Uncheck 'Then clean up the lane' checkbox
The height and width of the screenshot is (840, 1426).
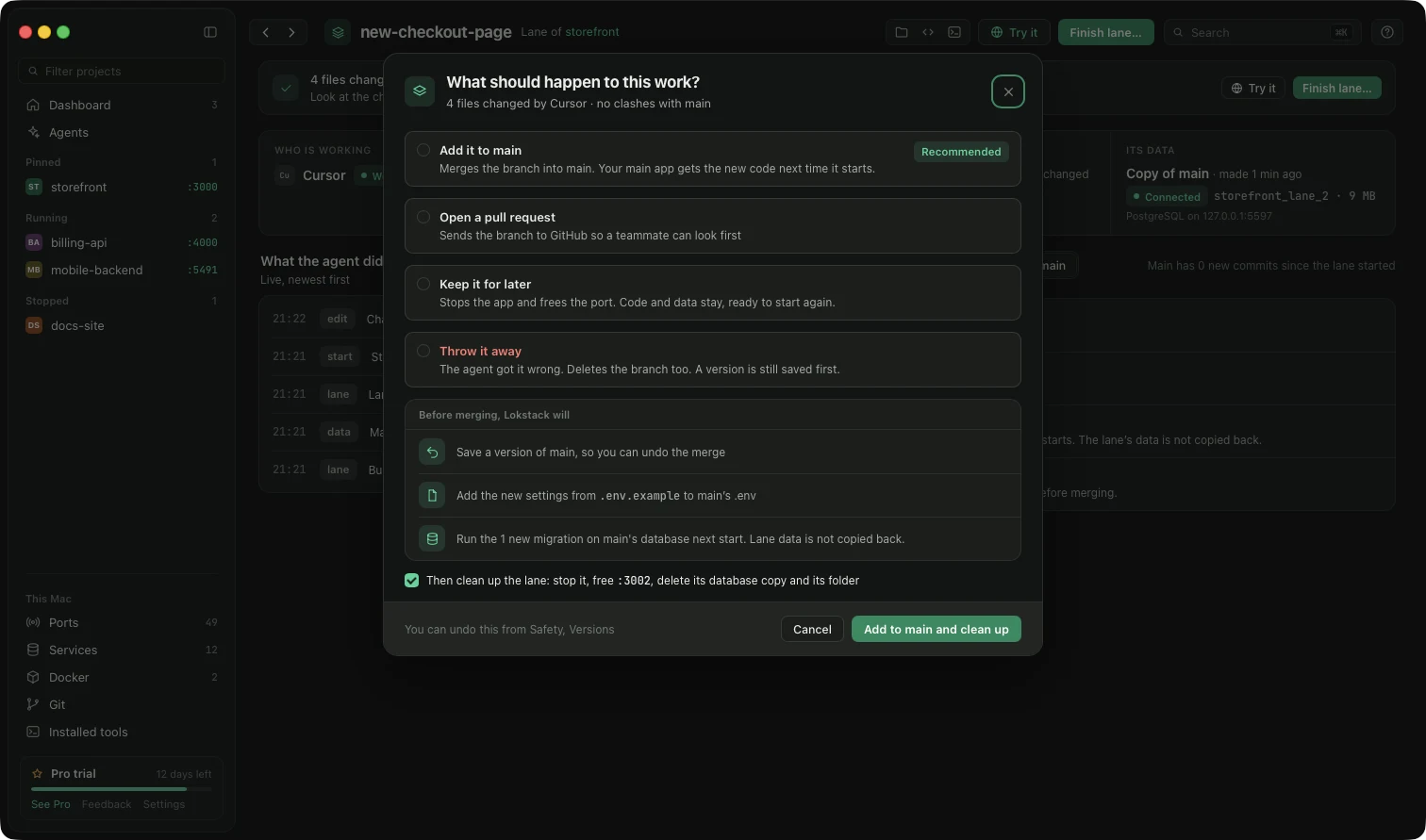coord(411,580)
